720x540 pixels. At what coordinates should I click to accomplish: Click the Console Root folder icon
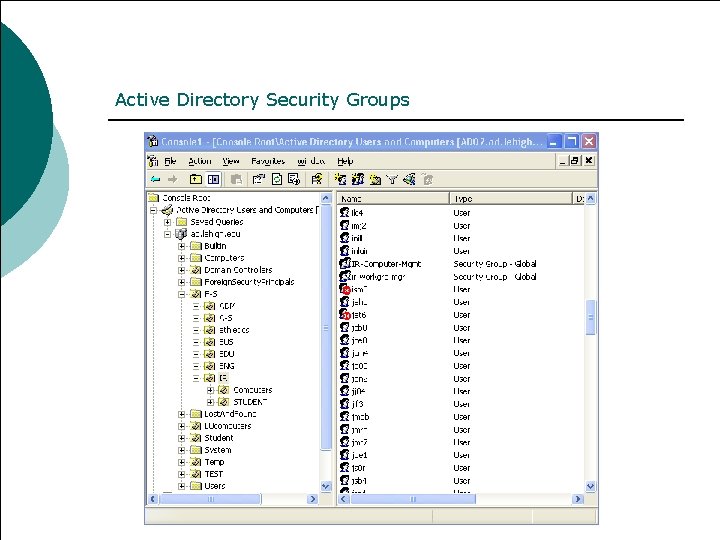point(153,198)
